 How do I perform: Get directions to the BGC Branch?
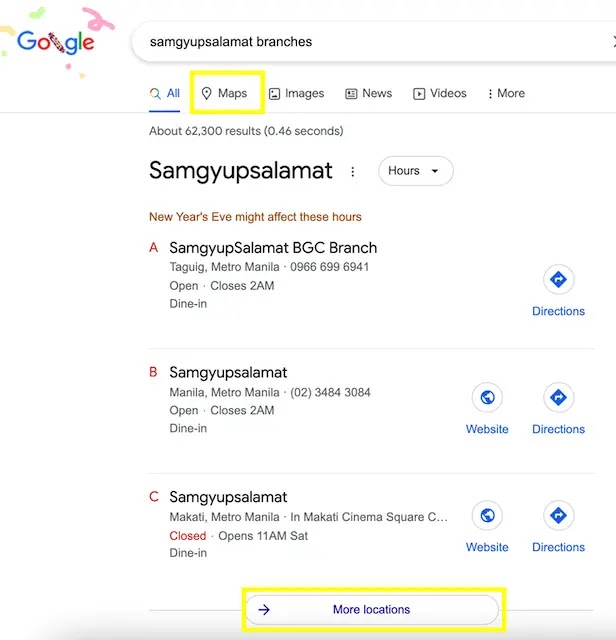pos(558,291)
